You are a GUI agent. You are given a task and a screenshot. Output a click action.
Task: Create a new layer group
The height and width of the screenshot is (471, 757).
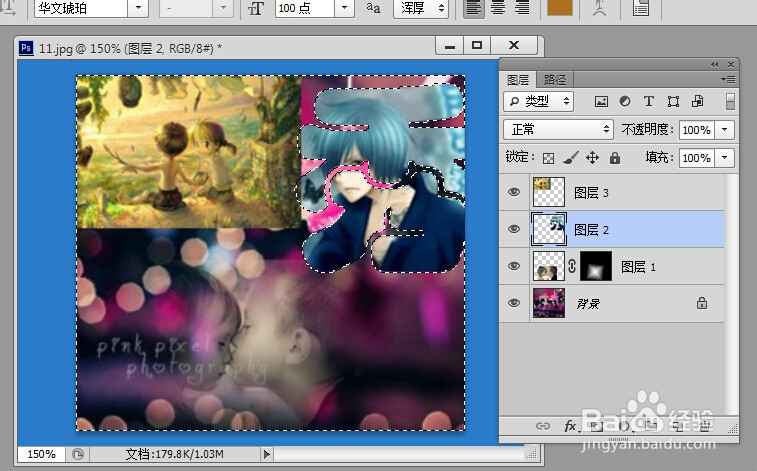click(x=651, y=426)
